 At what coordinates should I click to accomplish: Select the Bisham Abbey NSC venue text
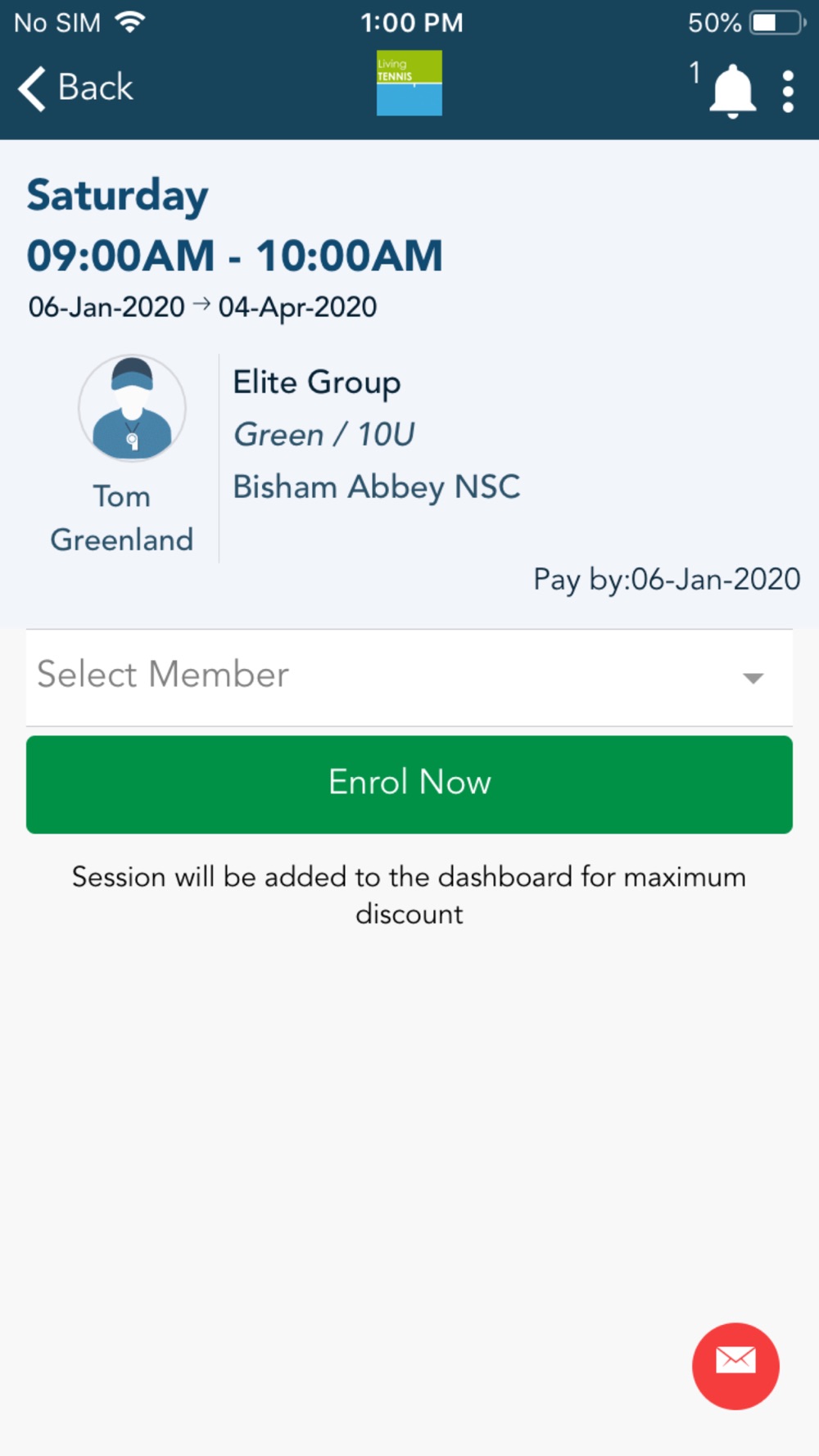pos(377,486)
